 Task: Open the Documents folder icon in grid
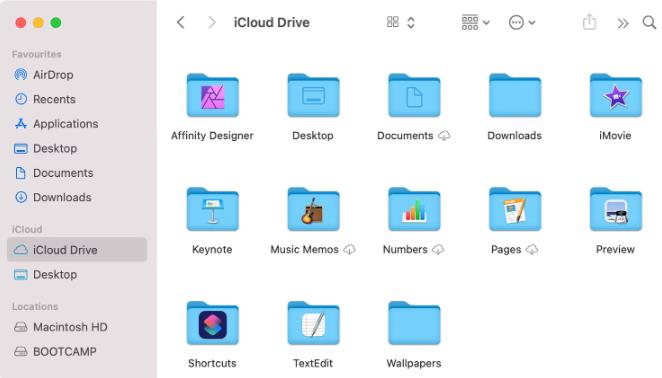pyautogui.click(x=414, y=95)
